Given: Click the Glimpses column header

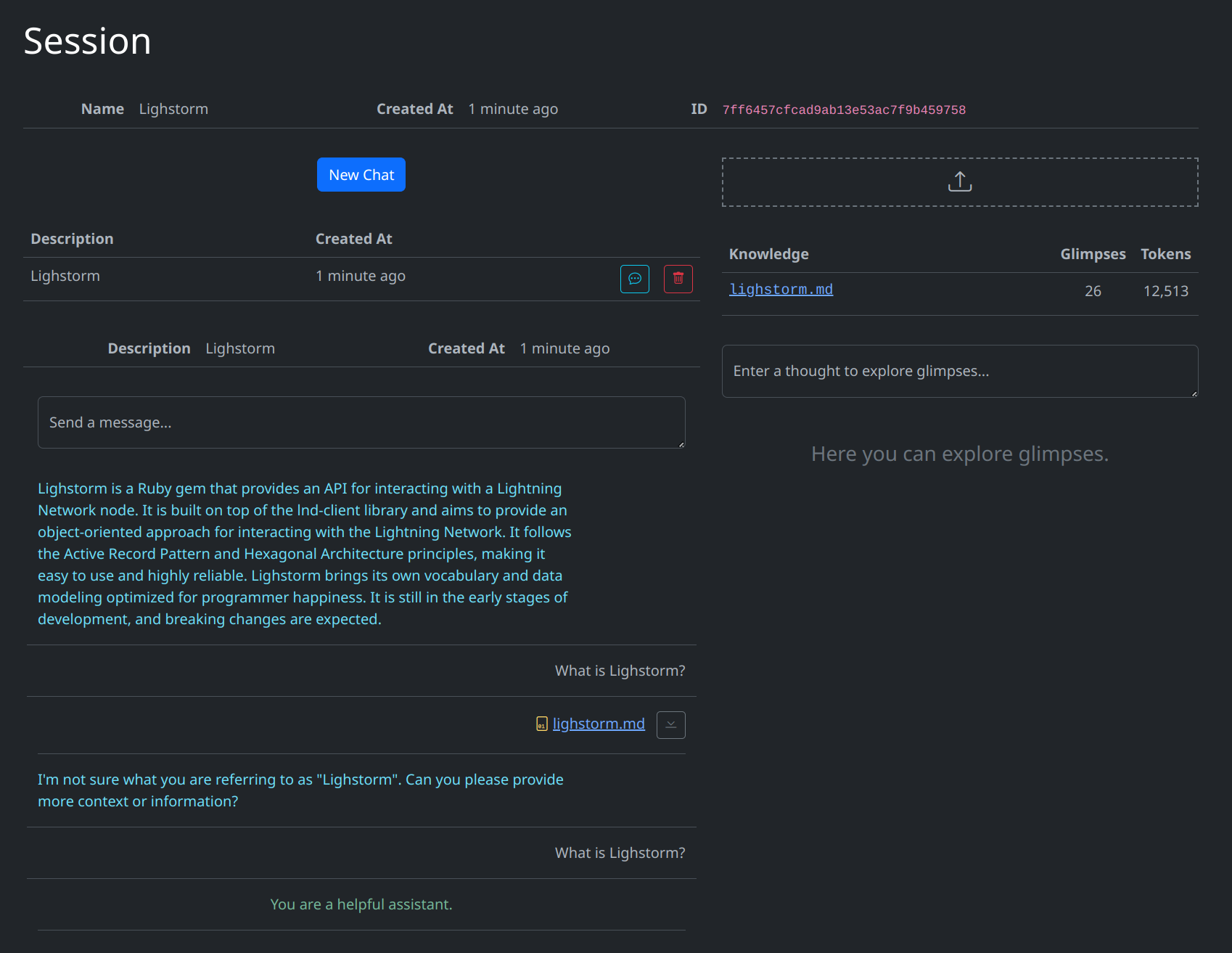Looking at the screenshot, I should 1092,254.
